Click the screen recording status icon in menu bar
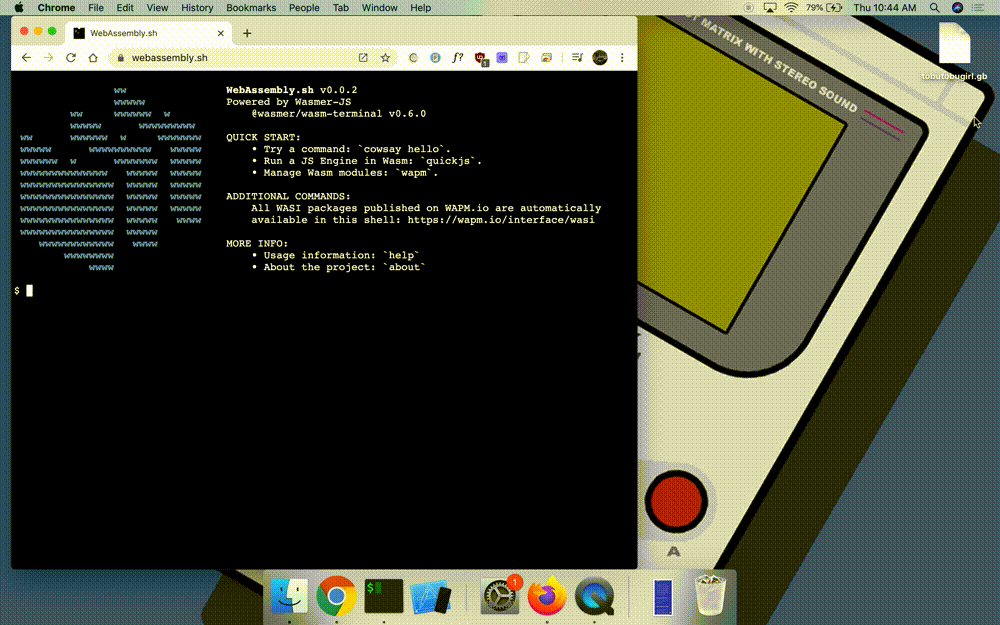This screenshot has height=625, width=1000. coord(749,8)
